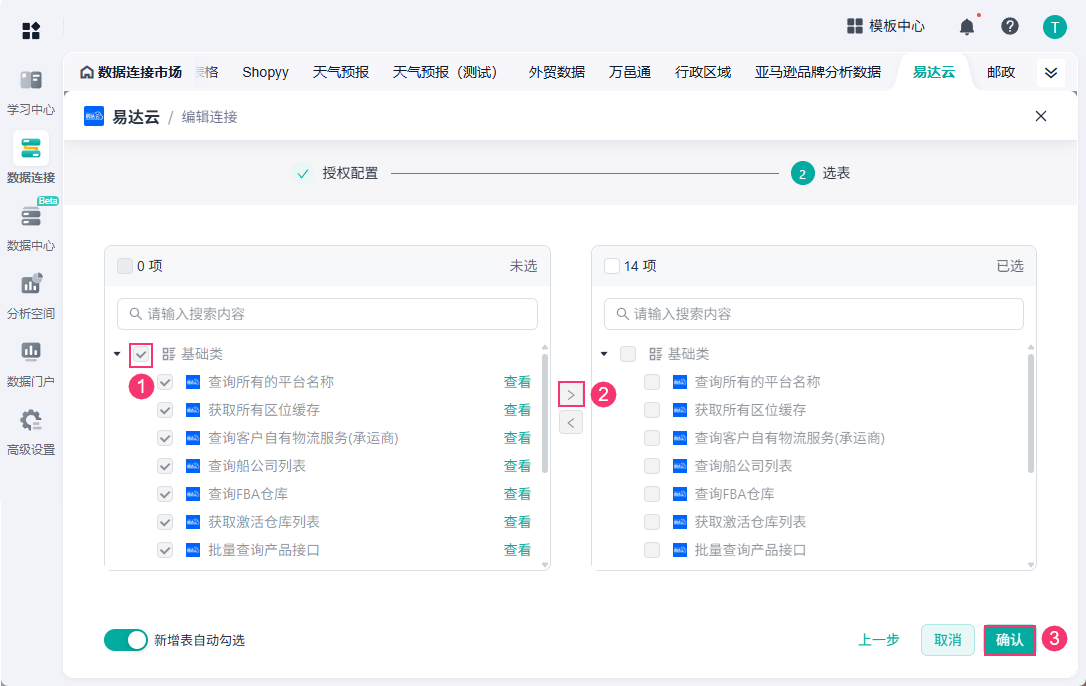This screenshot has width=1086, height=686.
Task: Click the 易达云 logo in the breadcrumb
Action: [x=94, y=116]
